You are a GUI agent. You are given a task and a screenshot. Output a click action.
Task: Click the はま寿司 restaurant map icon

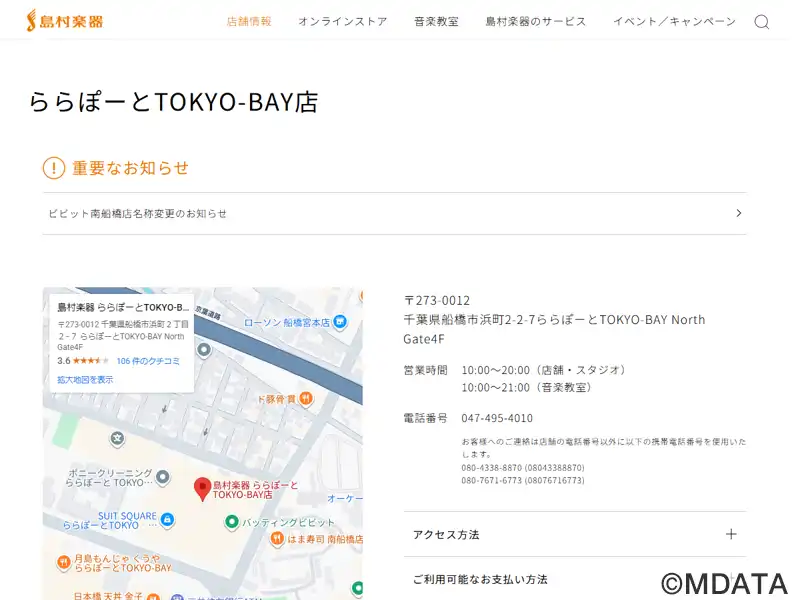click(x=277, y=539)
